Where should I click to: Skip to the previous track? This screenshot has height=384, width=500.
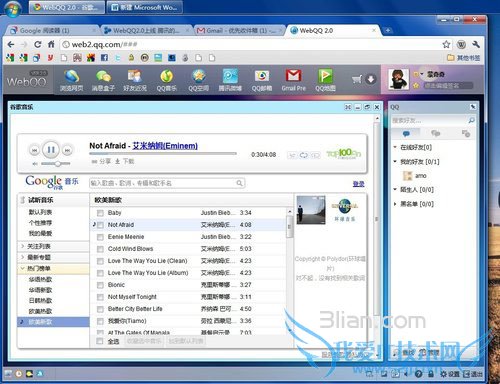[34, 150]
